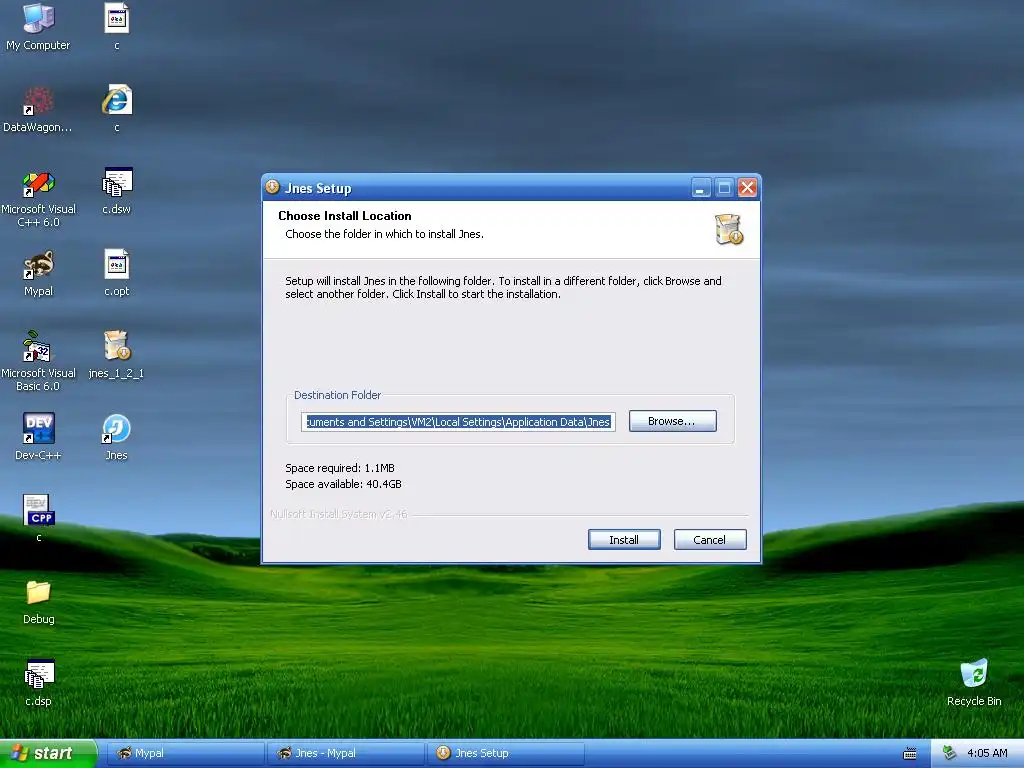Click the Install button
Viewport: 1024px width, 768px height.
[x=624, y=539]
